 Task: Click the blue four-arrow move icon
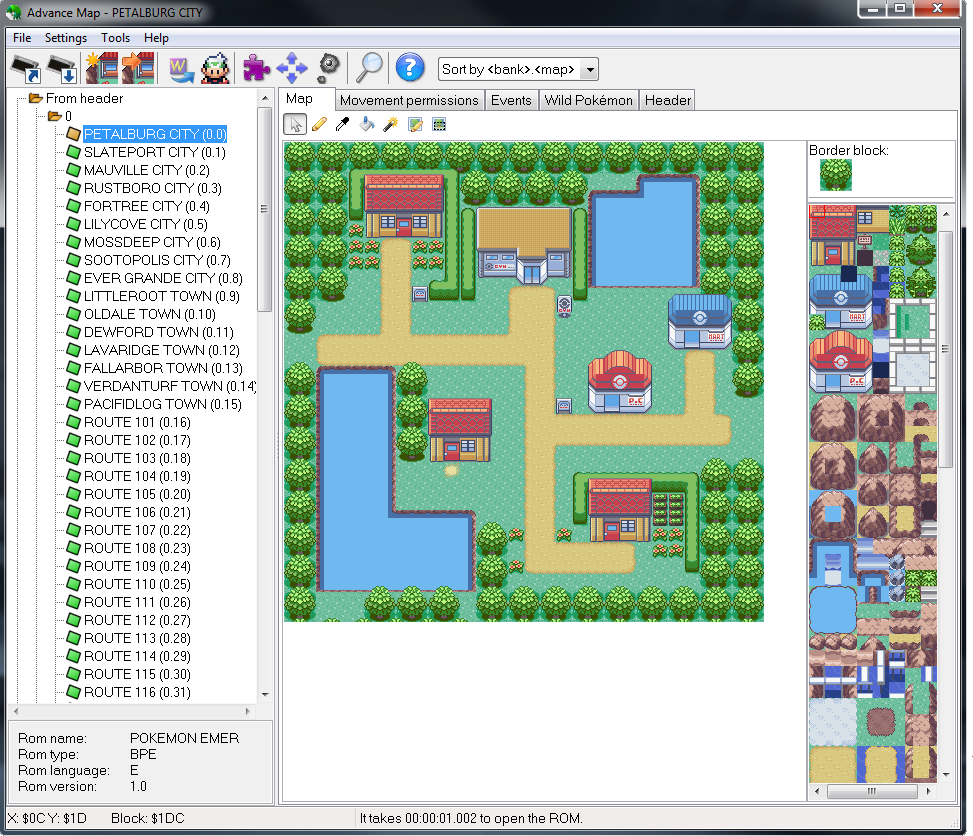(291, 68)
